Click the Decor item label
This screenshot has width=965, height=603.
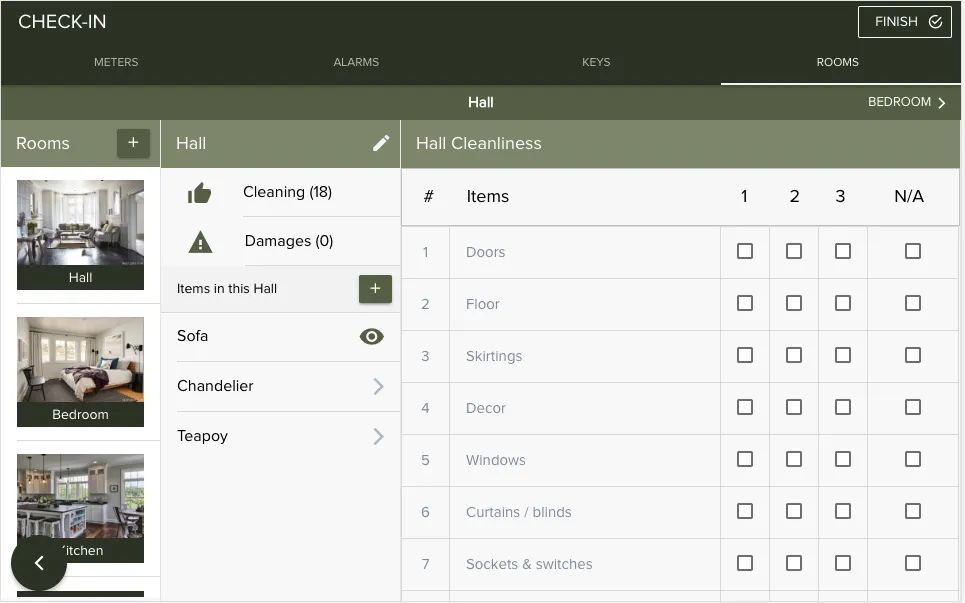[486, 408]
